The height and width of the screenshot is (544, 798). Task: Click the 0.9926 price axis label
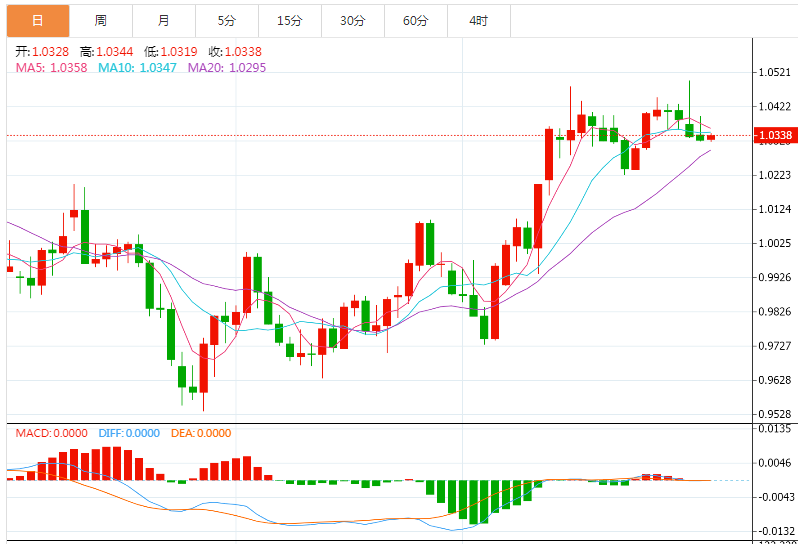775,277
